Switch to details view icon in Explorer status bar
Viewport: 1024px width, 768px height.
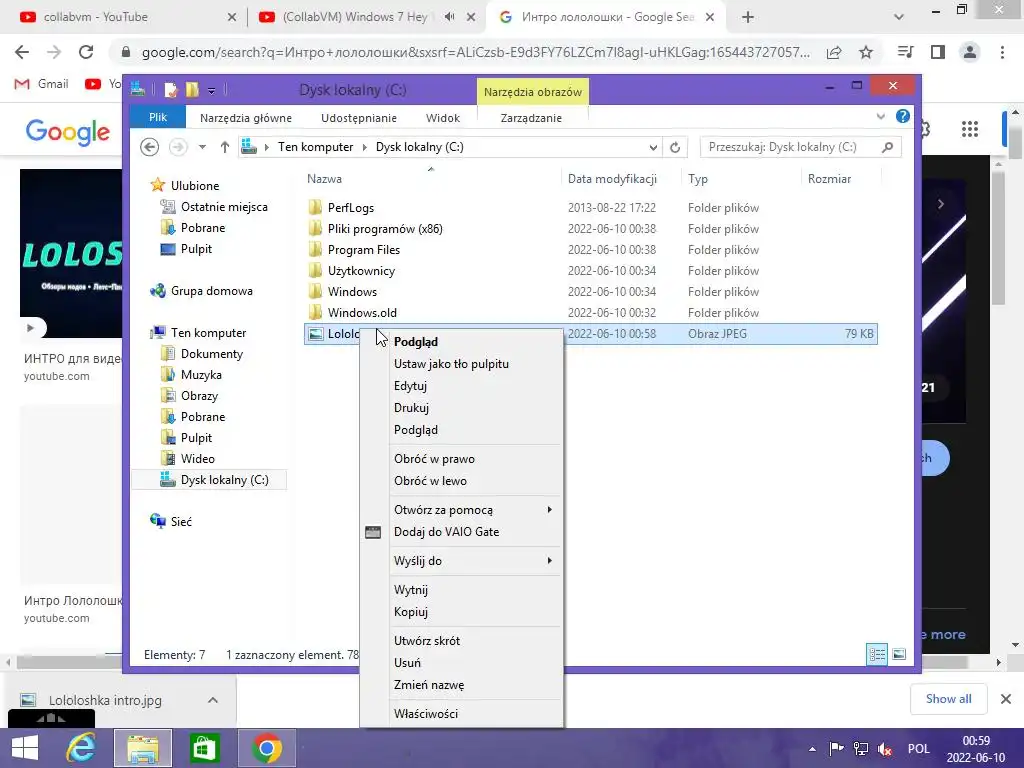click(876, 654)
